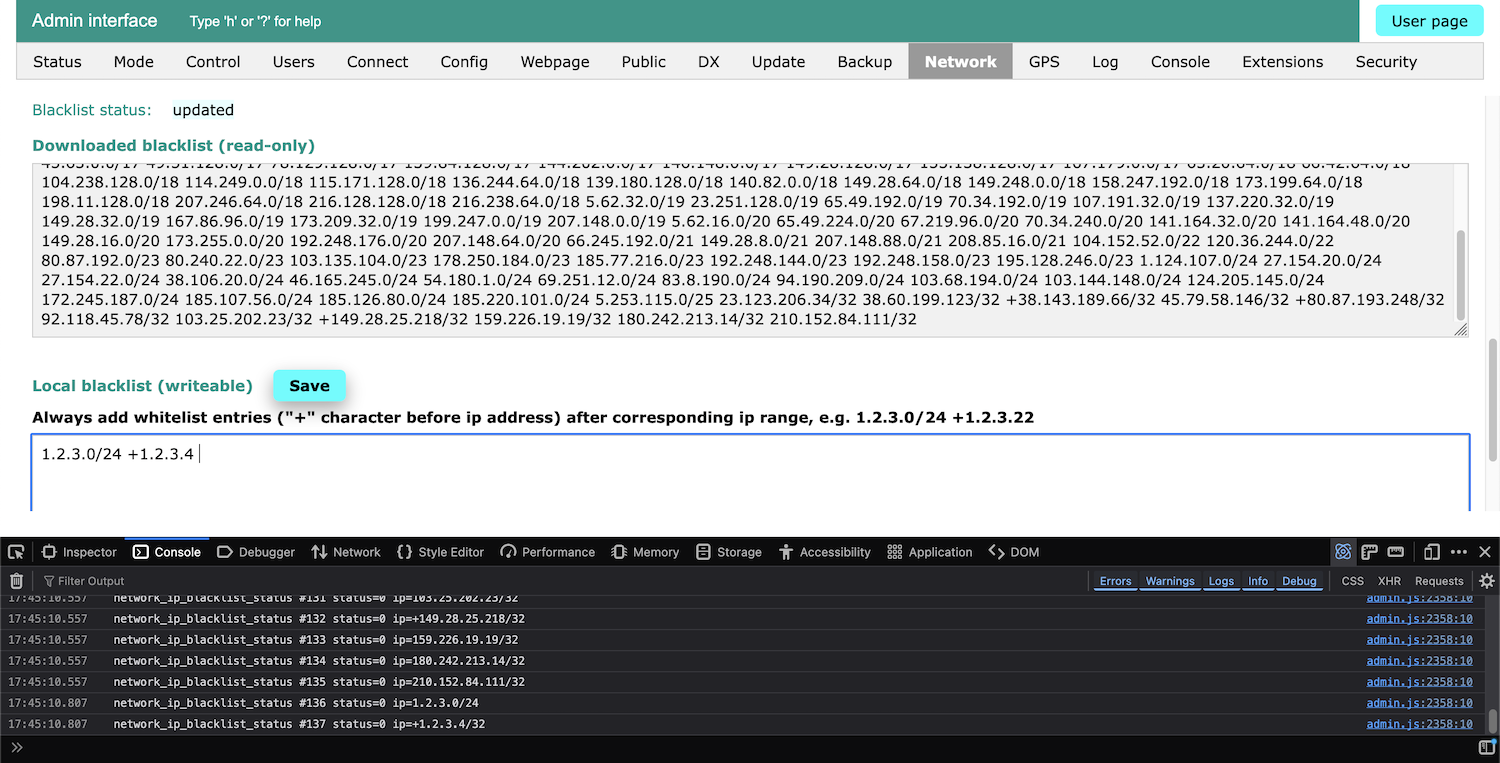Click the React devtools atom icon

(1343, 552)
